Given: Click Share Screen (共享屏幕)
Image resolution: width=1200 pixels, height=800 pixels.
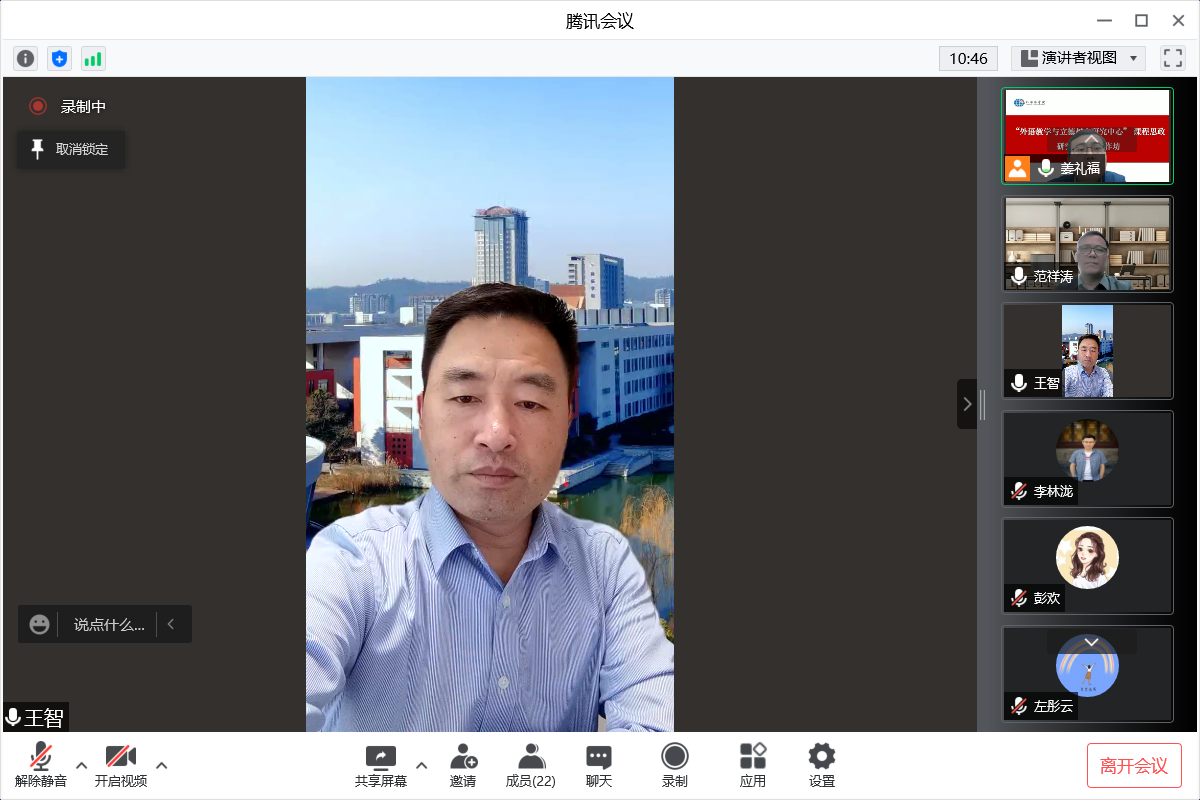Looking at the screenshot, I should (x=381, y=765).
